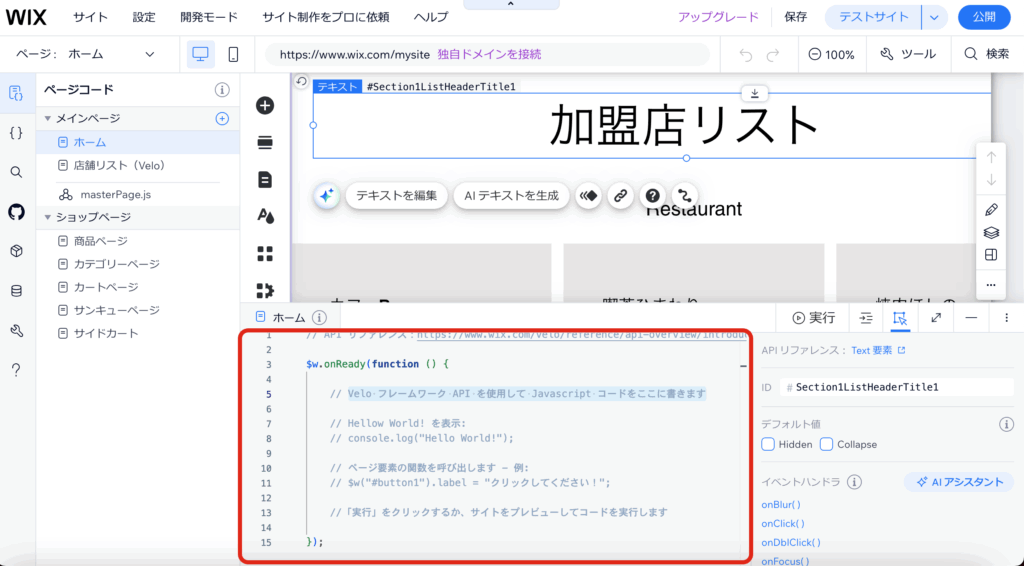
Task: Click the pencil edit icon on right panel
Action: (x=991, y=210)
